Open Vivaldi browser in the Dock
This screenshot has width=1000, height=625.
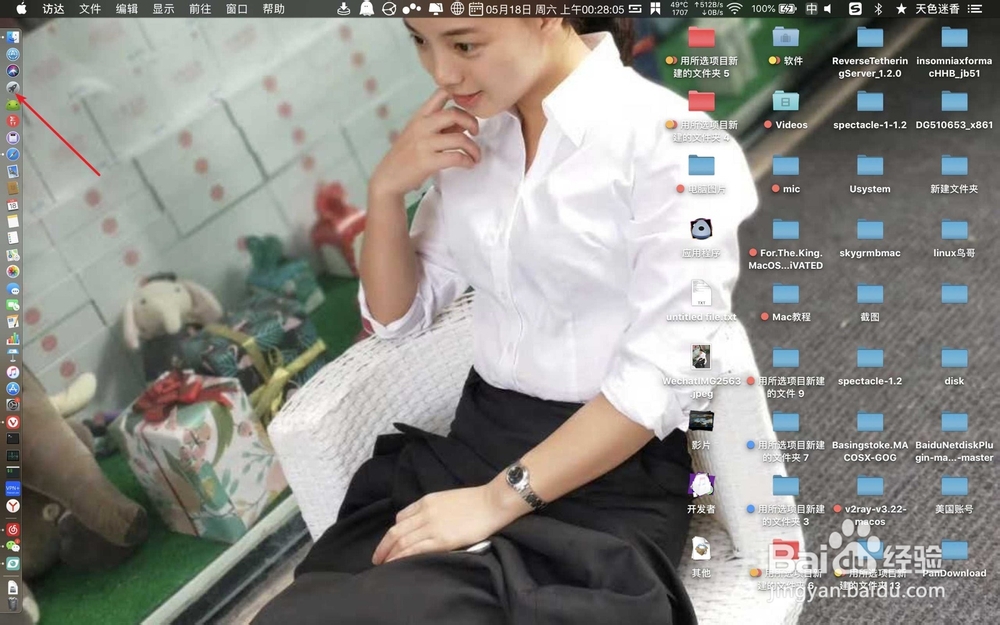click(12, 422)
